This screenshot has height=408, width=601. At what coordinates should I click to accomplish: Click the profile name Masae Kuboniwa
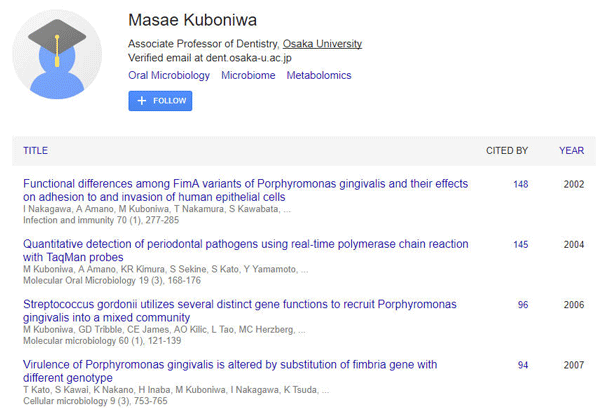pos(192,20)
